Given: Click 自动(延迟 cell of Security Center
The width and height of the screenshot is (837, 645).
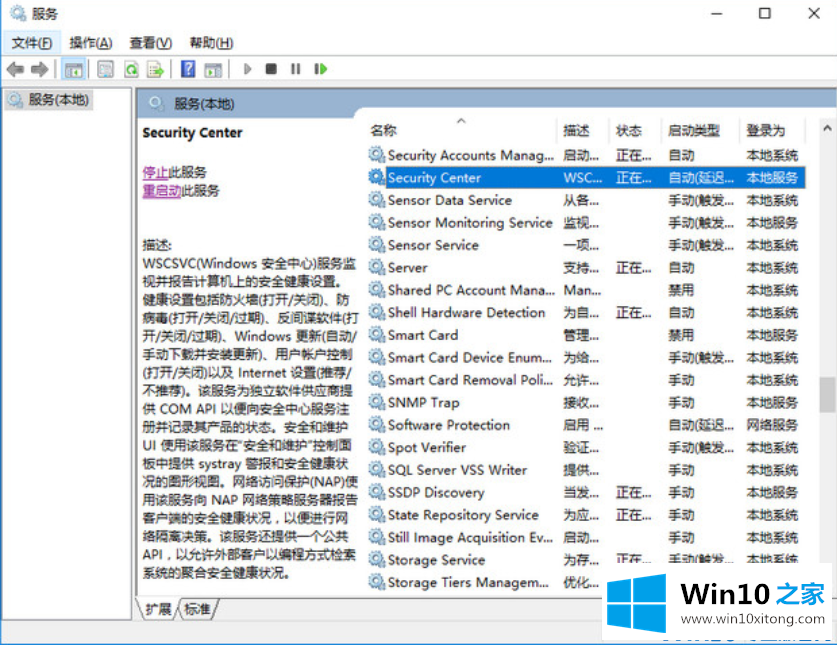Looking at the screenshot, I should 701,177.
